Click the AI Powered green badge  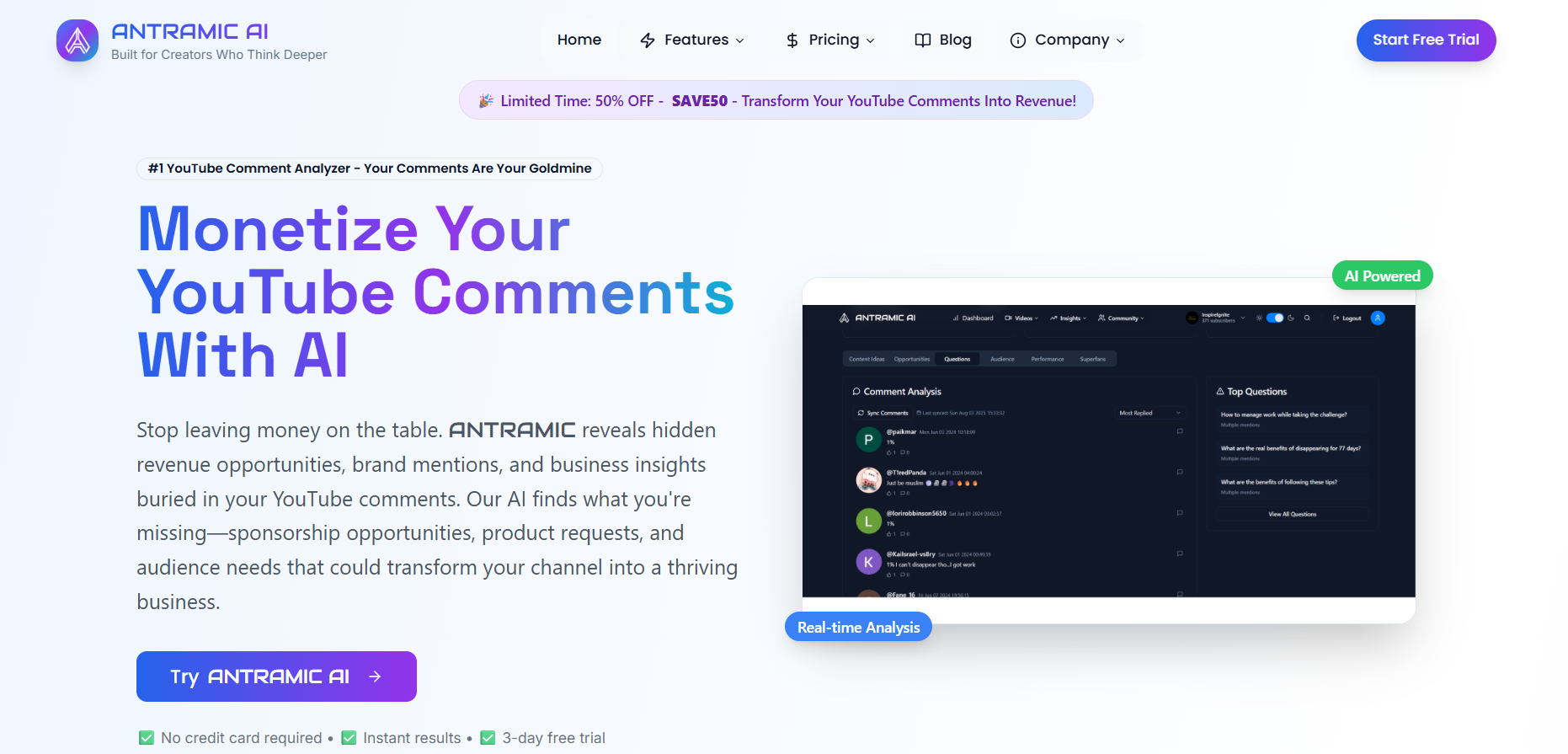click(x=1382, y=275)
